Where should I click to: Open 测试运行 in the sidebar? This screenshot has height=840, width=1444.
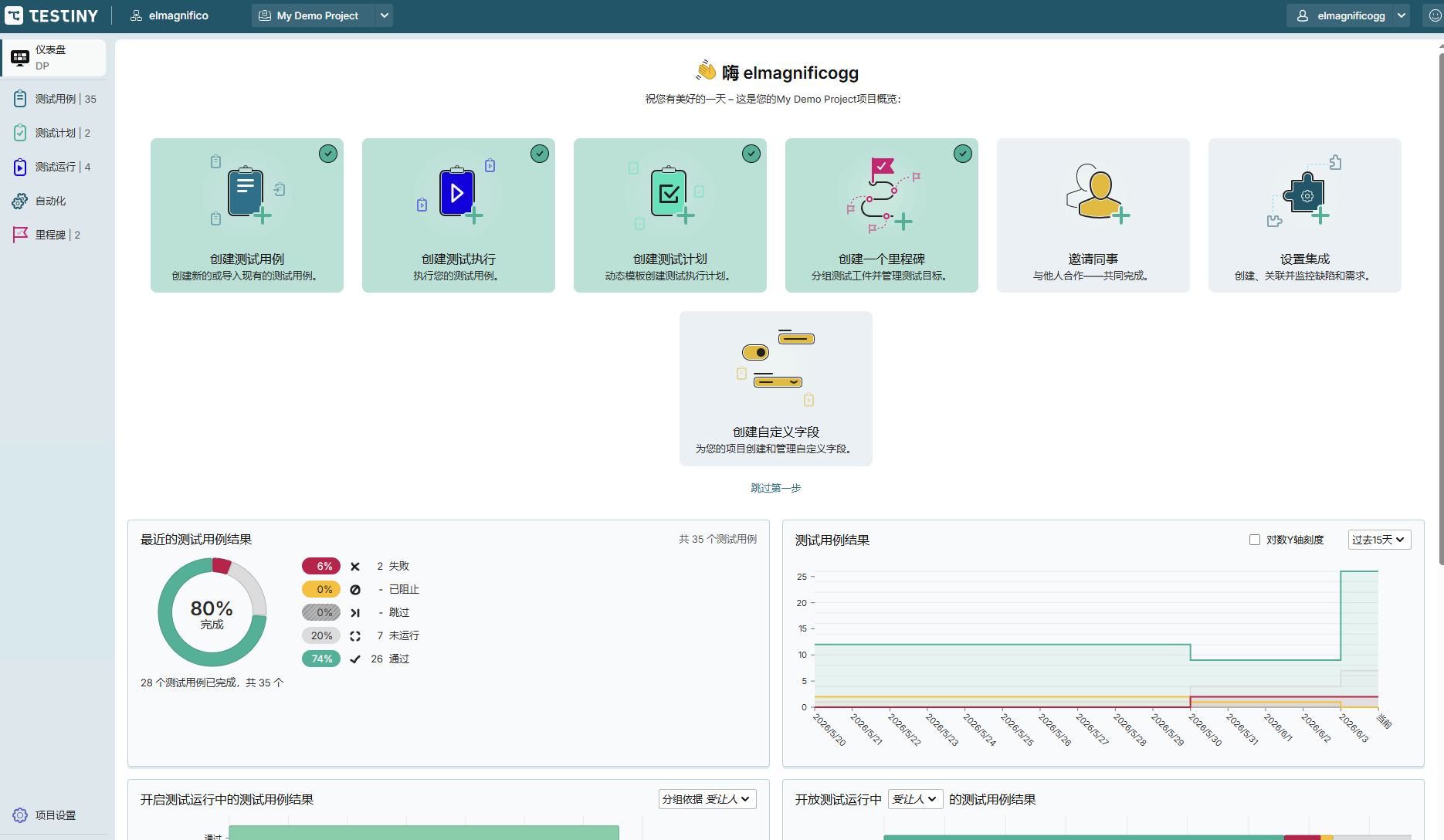click(54, 167)
